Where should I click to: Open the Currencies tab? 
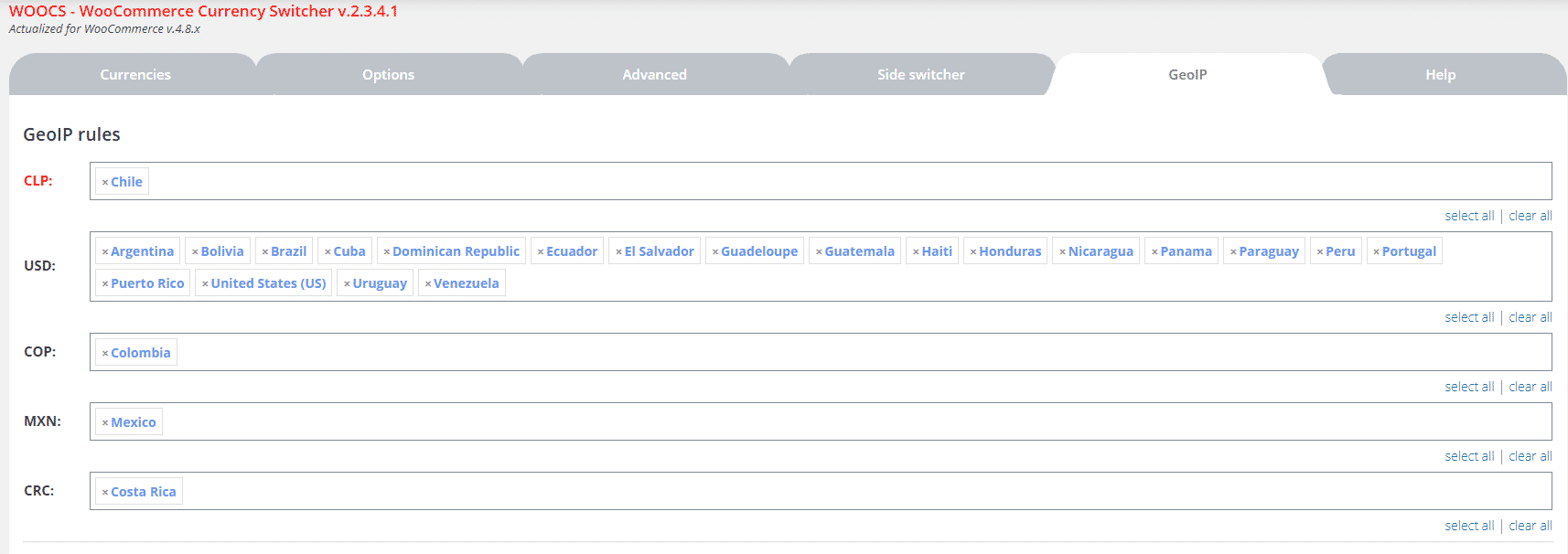click(135, 75)
